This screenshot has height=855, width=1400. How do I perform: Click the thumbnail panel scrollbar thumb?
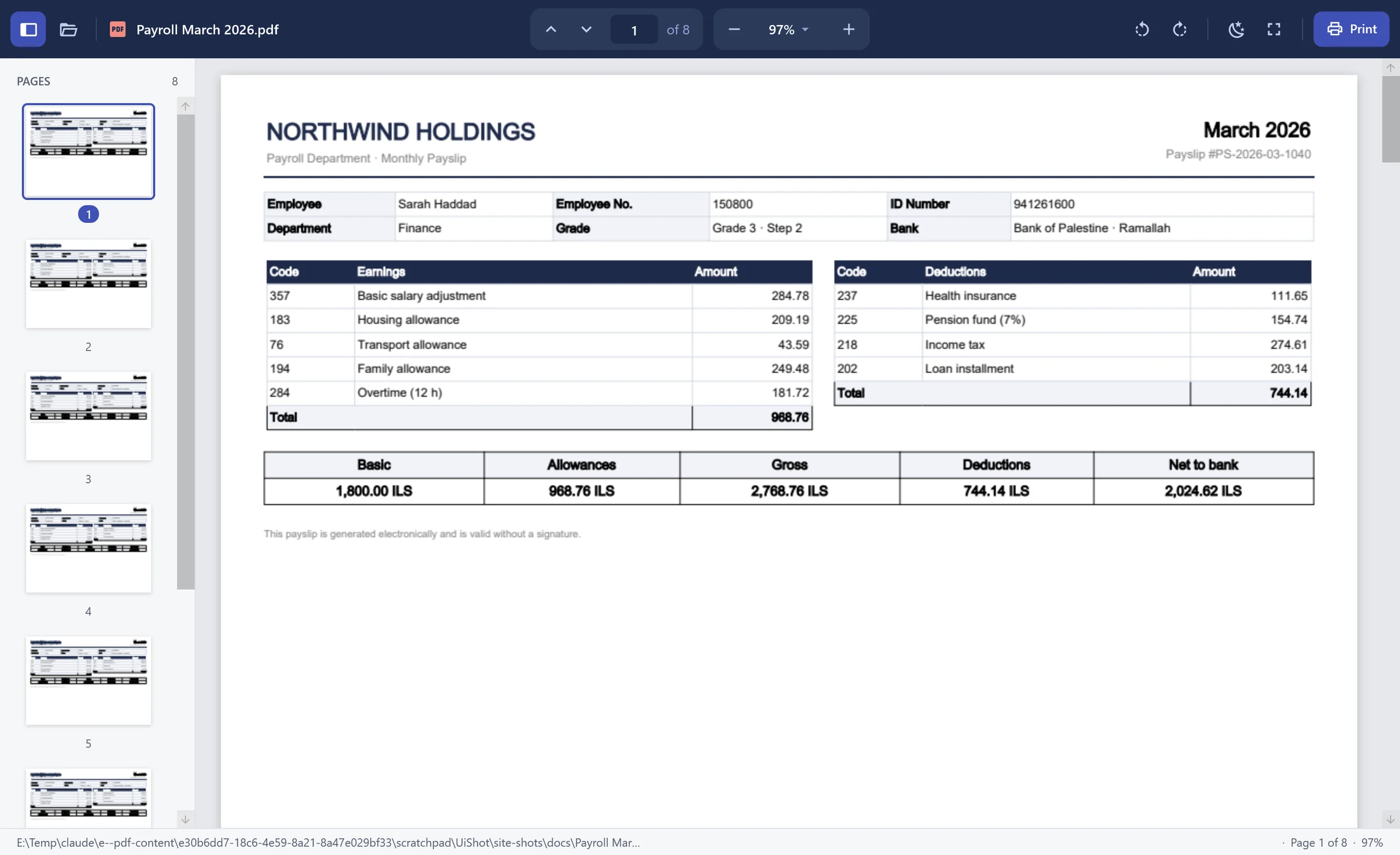(185, 352)
